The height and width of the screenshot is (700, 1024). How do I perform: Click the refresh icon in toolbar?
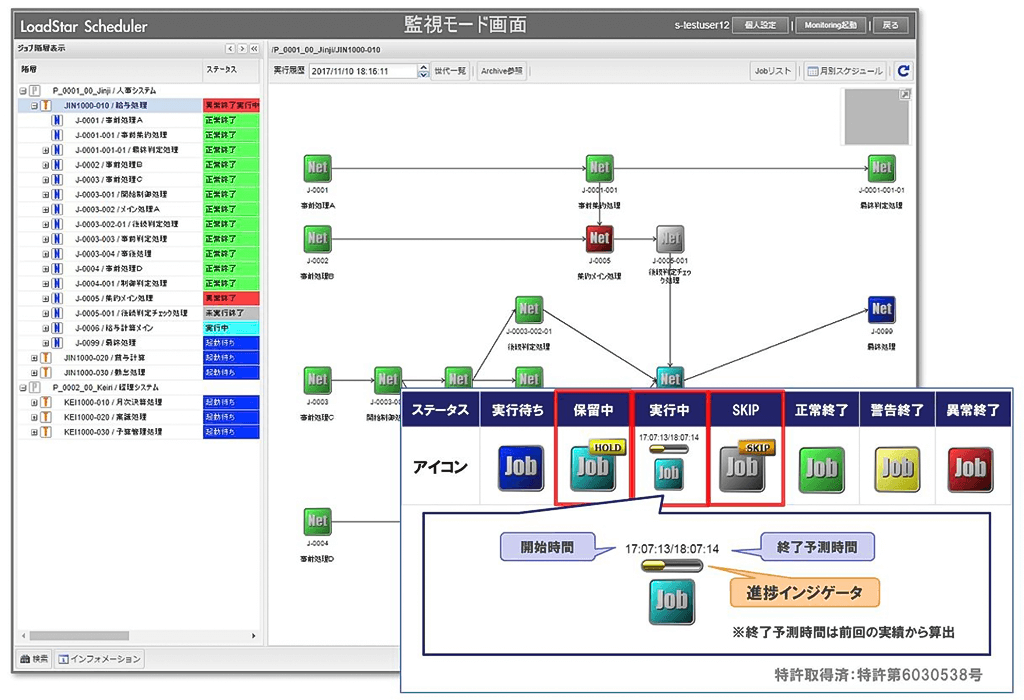coord(903,71)
